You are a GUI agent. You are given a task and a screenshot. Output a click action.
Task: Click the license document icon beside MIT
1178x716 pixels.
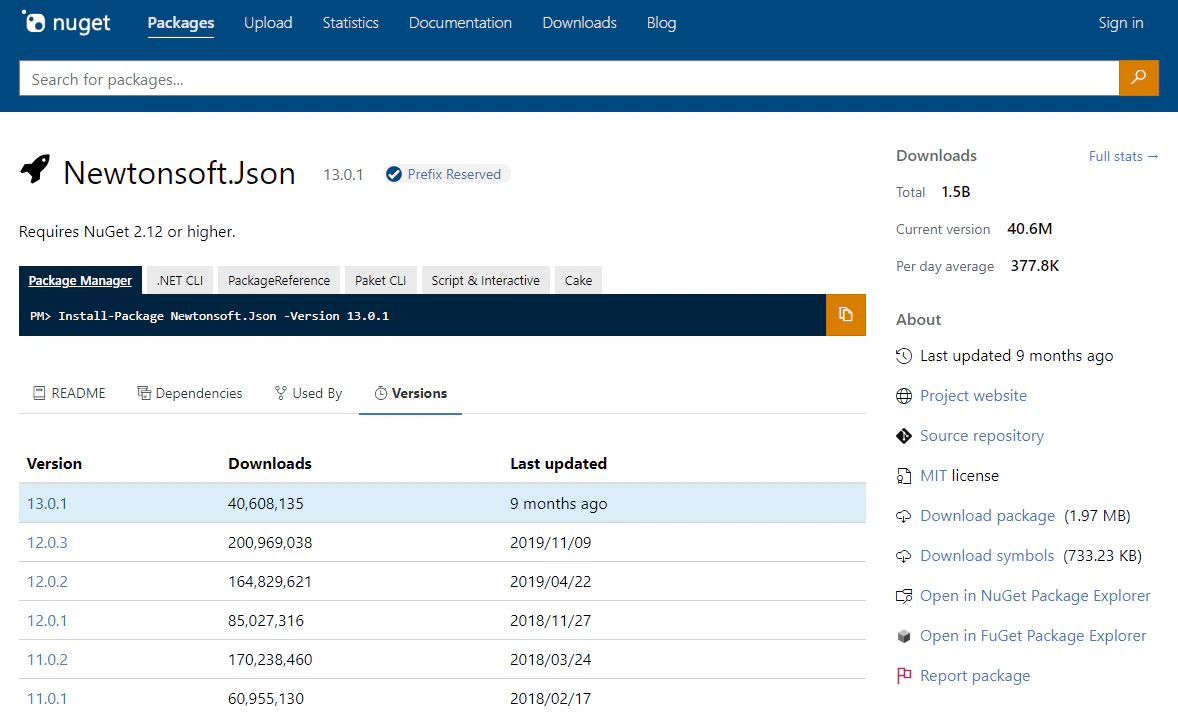coord(904,476)
